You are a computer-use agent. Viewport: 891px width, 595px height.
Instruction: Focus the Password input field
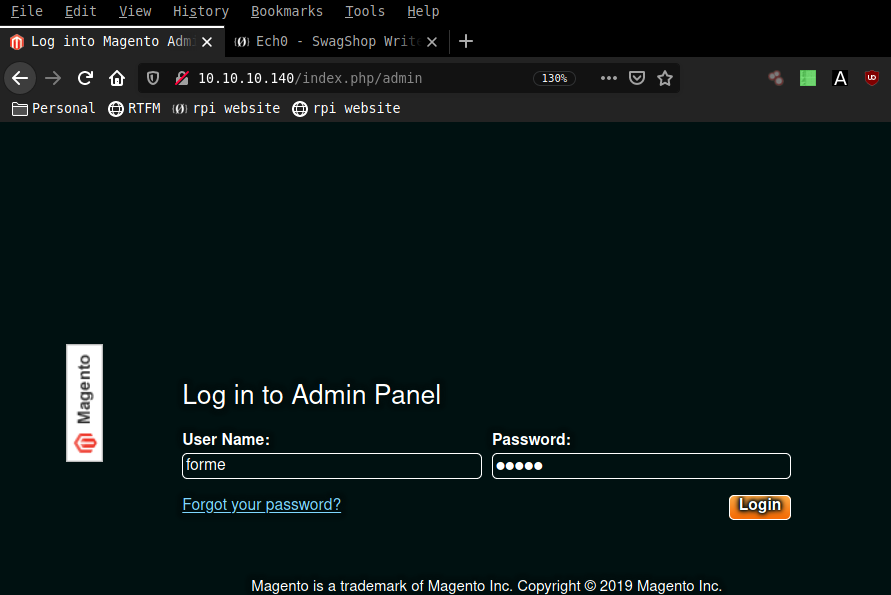coord(641,466)
